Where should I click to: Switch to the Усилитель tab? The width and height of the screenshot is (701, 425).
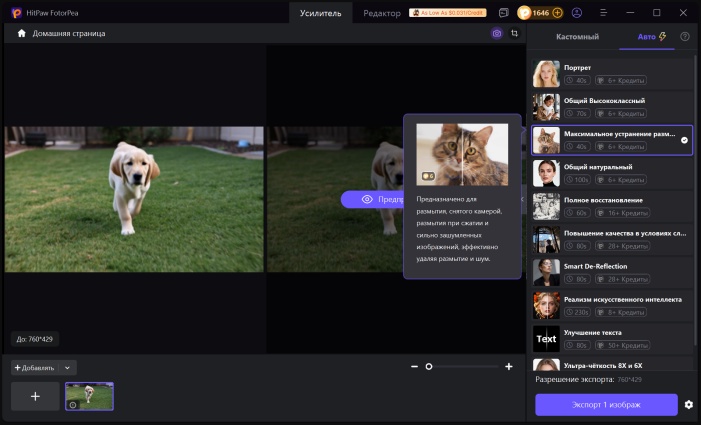coord(320,13)
